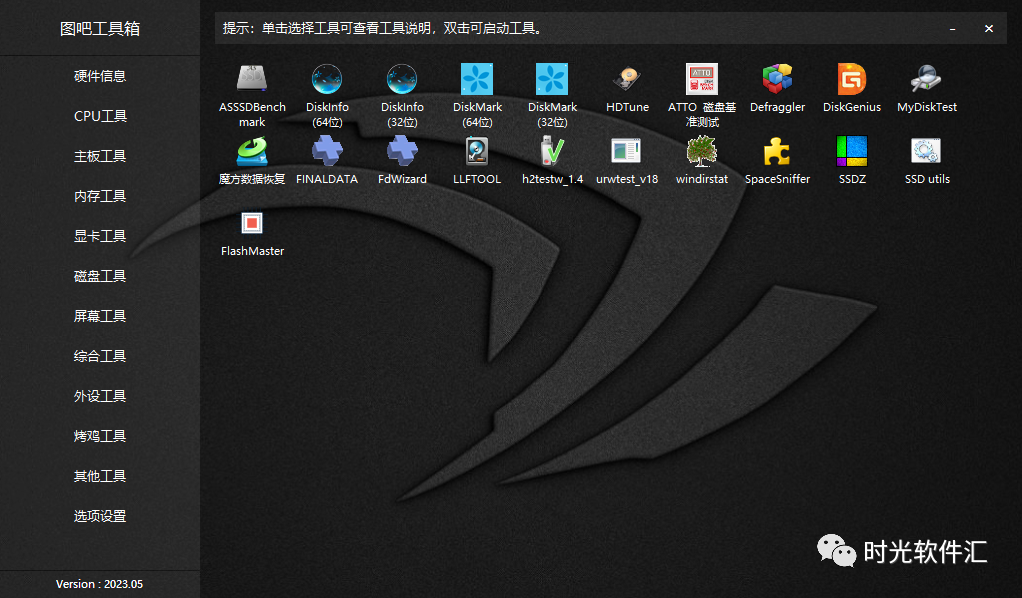Select DiskInfo (64位) icon

327,79
